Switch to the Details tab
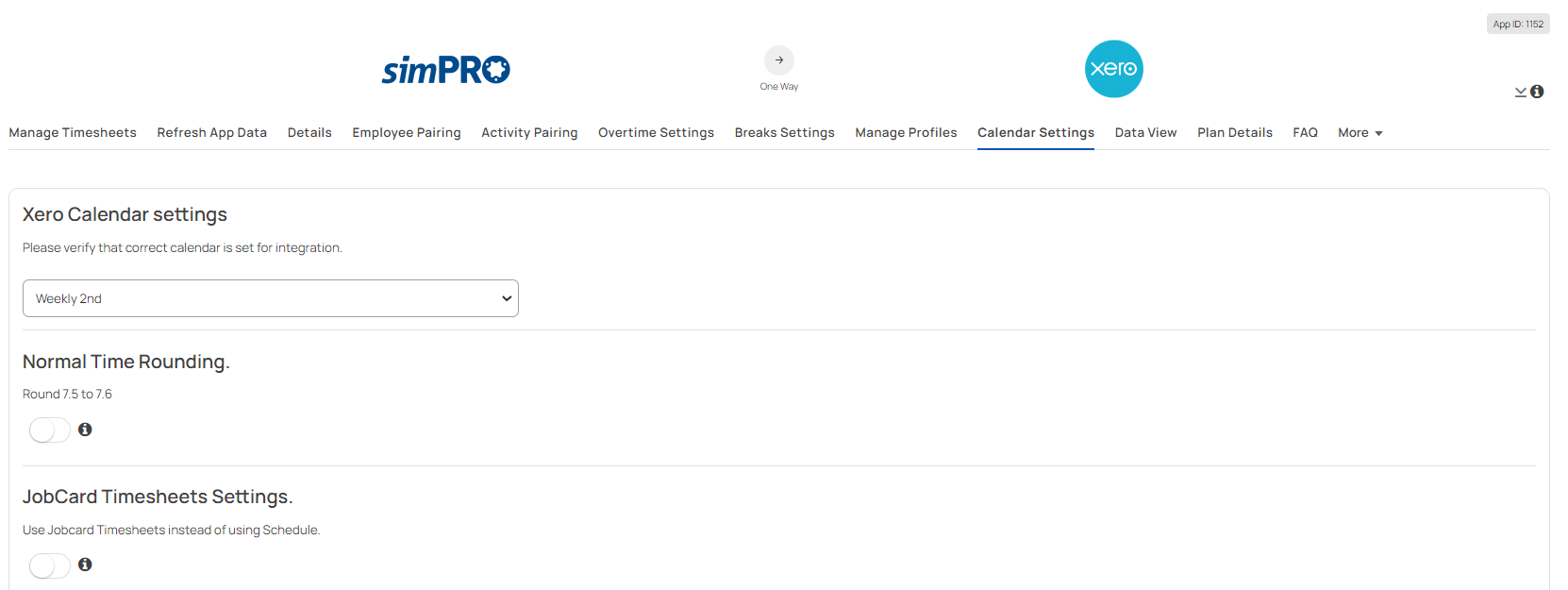Viewport: 1568px width, 590px height. coord(309,133)
